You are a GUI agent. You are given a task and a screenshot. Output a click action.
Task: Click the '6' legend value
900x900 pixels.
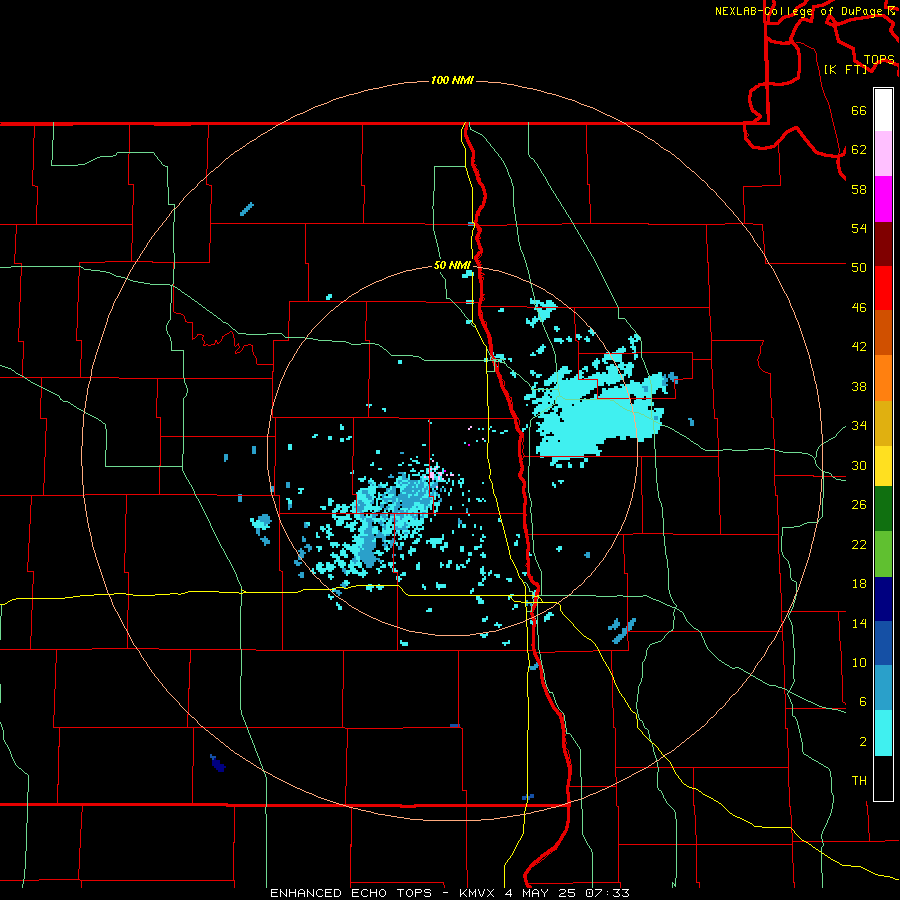(862, 702)
